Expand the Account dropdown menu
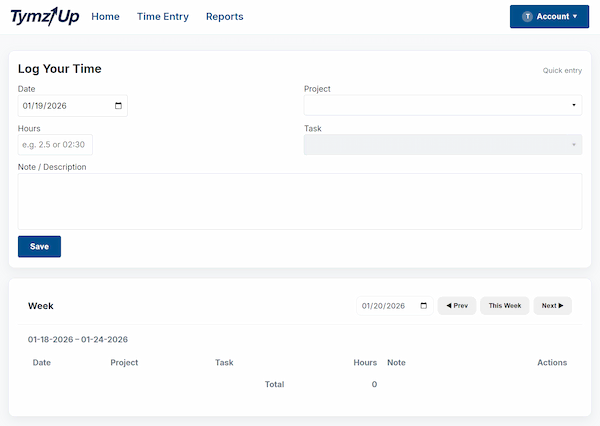Image resolution: width=600 pixels, height=426 pixels. pyautogui.click(x=549, y=17)
